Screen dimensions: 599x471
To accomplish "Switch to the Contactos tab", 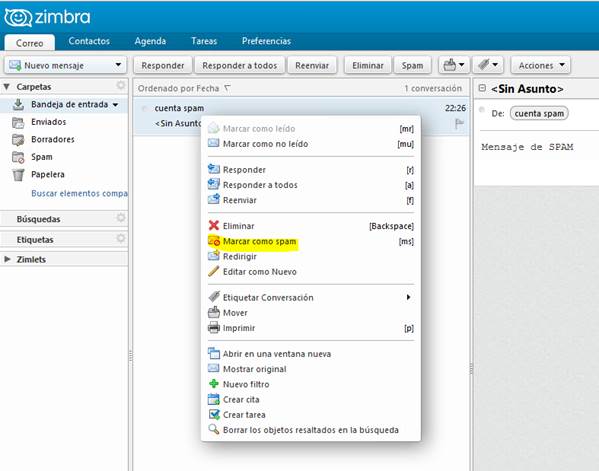I will point(89,41).
